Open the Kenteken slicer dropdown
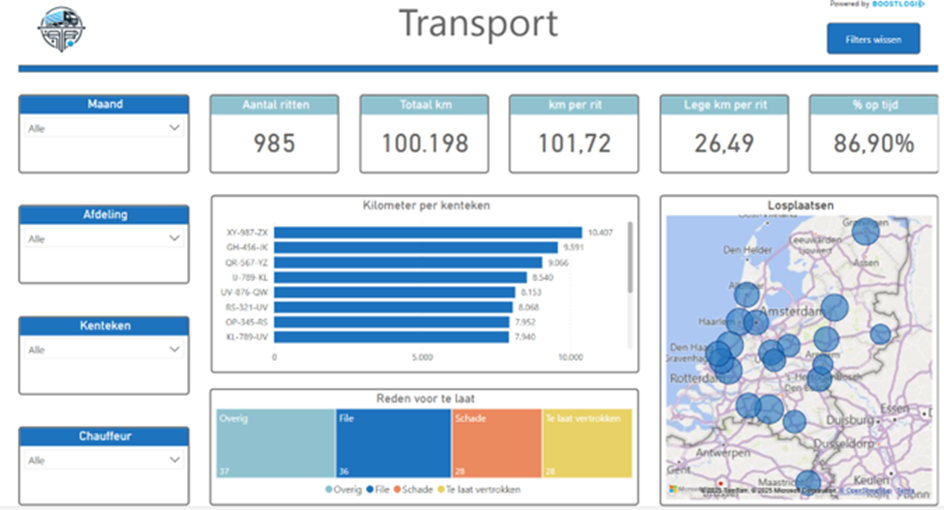 coord(174,350)
